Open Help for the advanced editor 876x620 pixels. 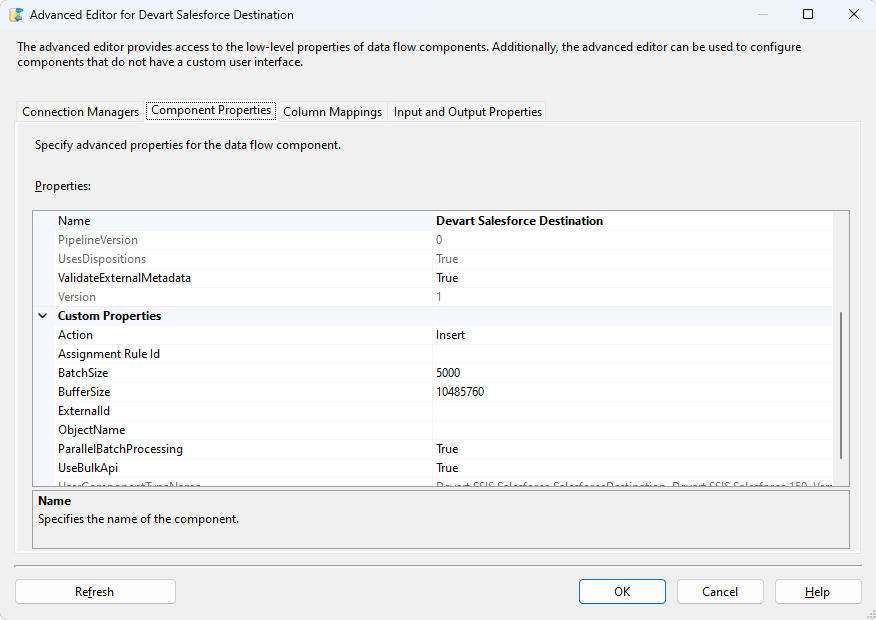(817, 592)
